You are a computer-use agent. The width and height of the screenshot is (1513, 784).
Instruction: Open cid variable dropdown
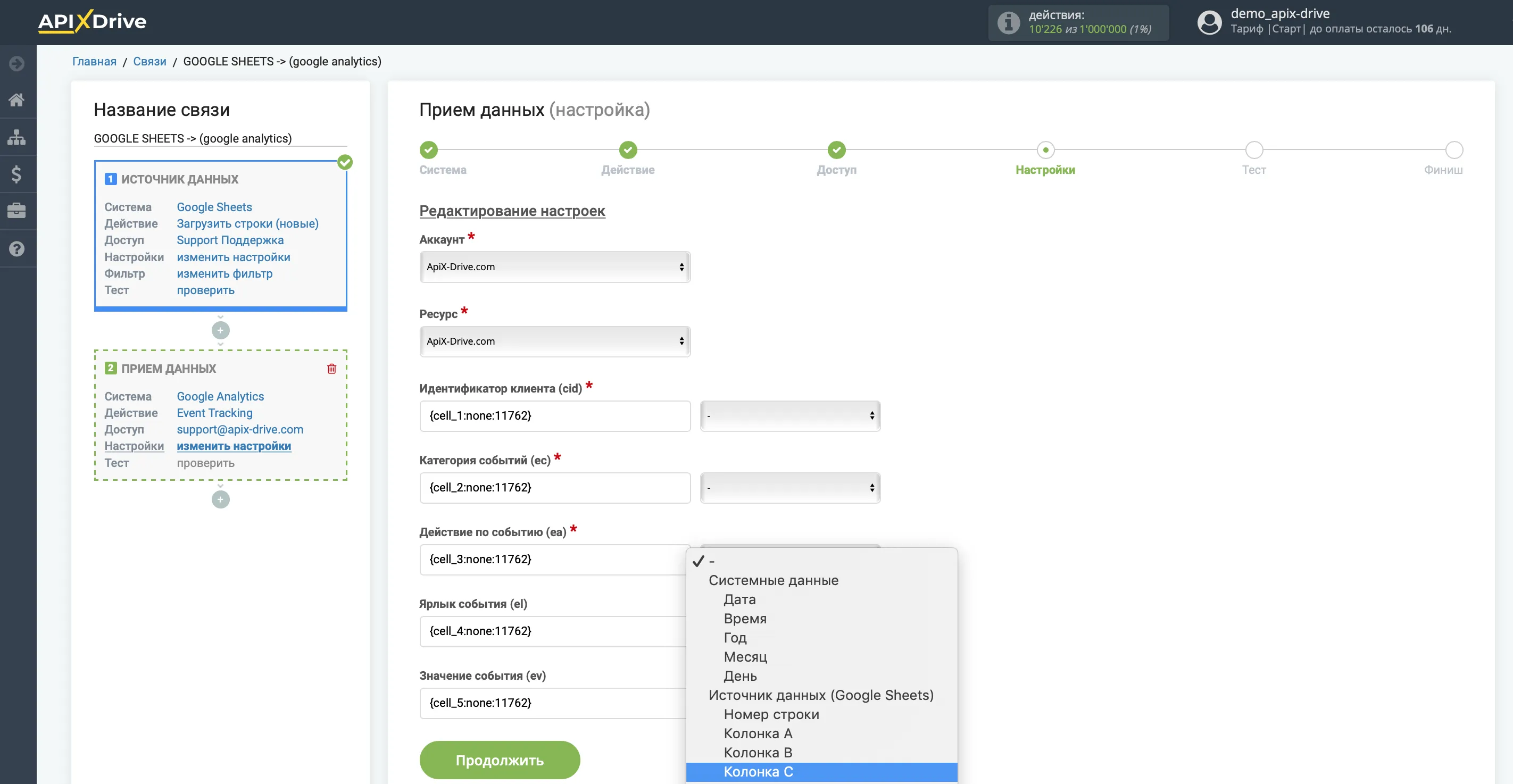[790, 416]
